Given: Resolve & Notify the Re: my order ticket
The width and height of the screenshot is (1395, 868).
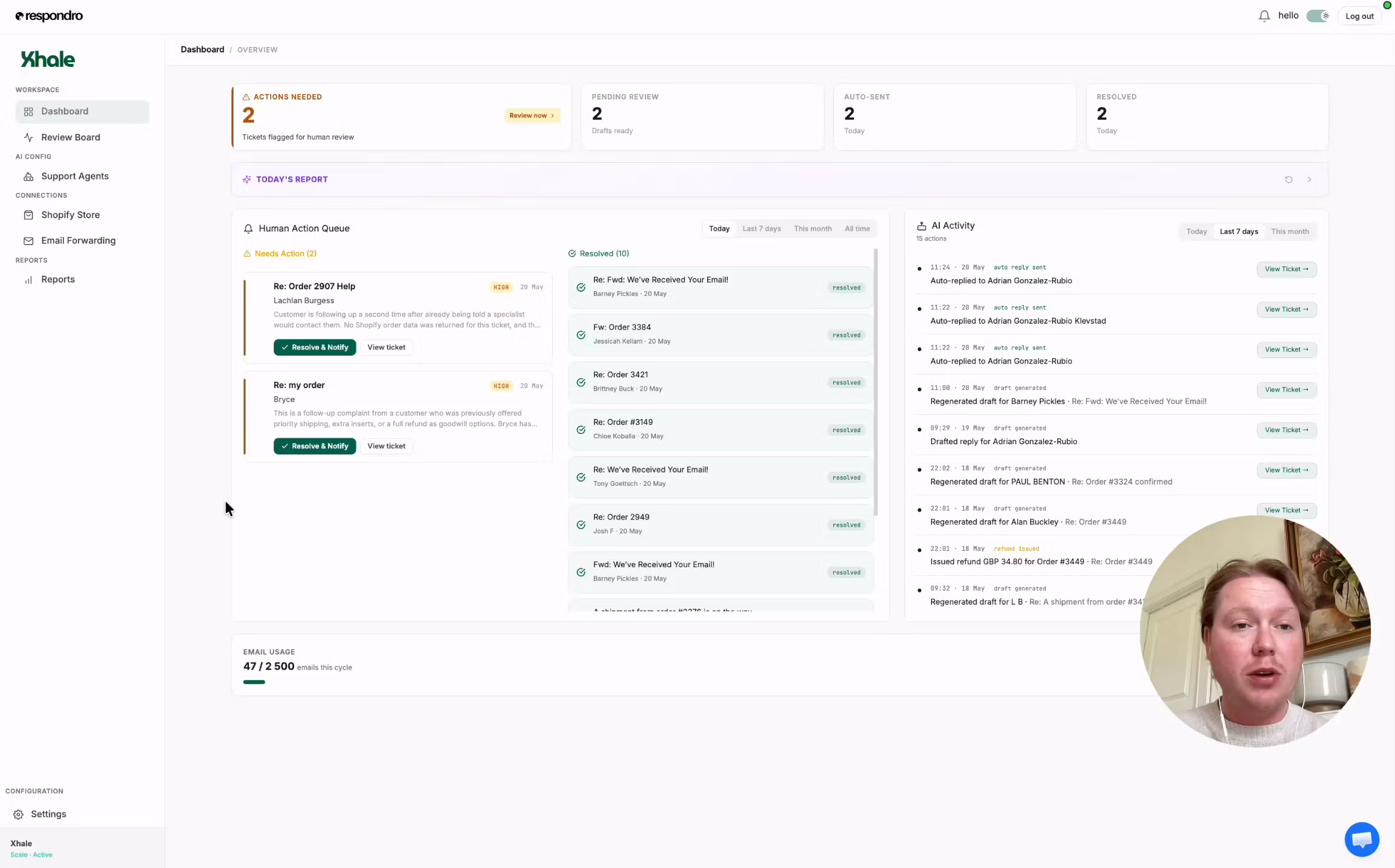Looking at the screenshot, I should [315, 447].
